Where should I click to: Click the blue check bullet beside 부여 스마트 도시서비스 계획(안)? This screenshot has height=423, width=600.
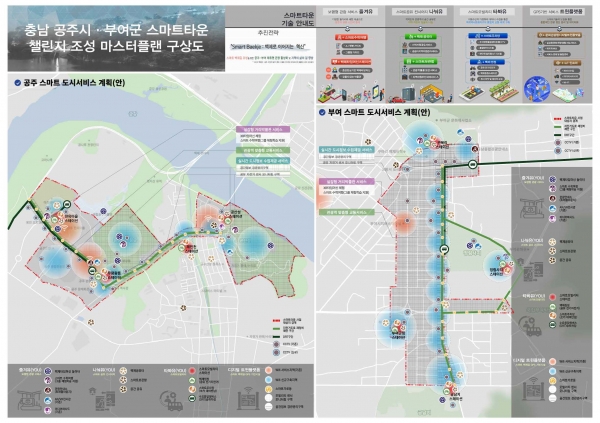click(322, 112)
